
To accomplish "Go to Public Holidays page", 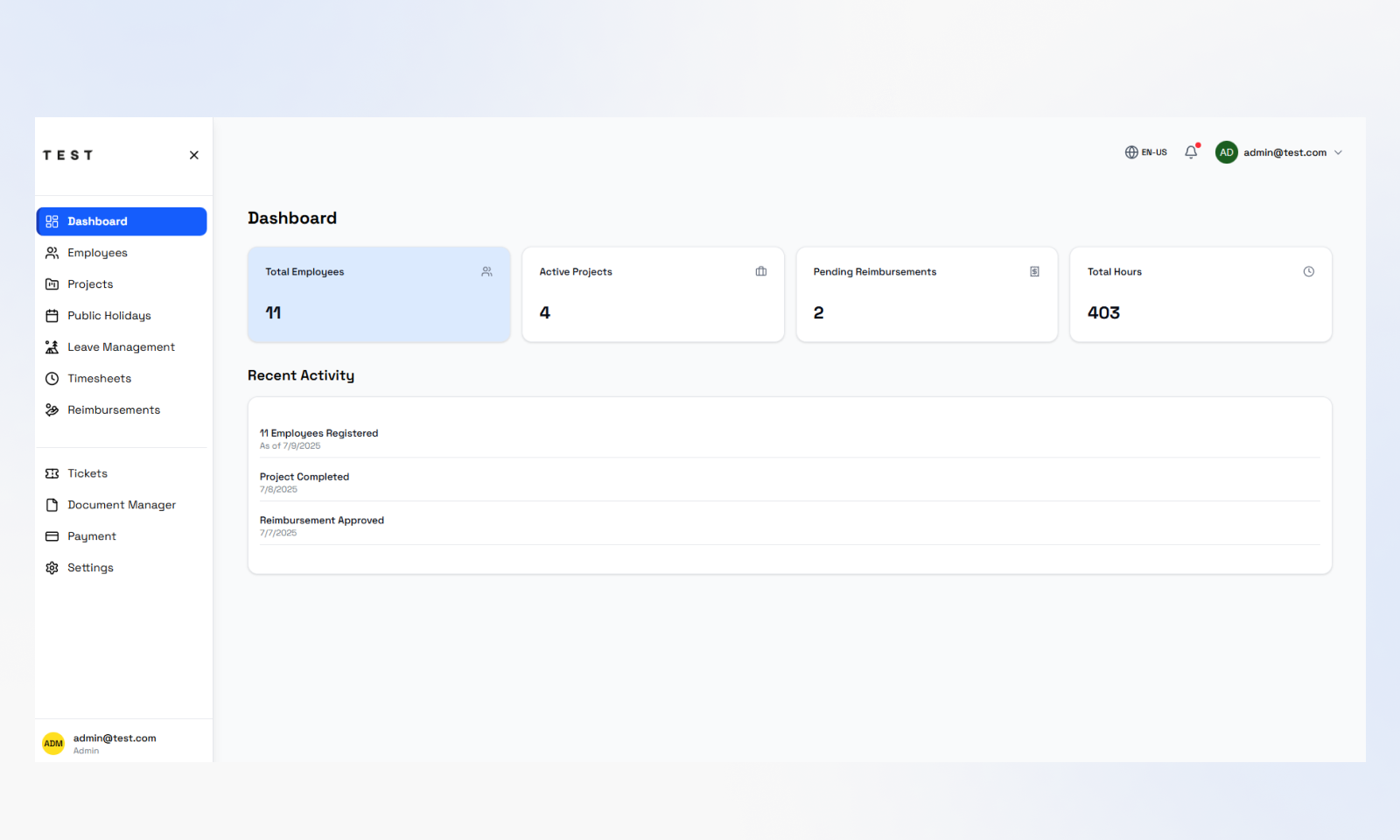I will coord(108,316).
